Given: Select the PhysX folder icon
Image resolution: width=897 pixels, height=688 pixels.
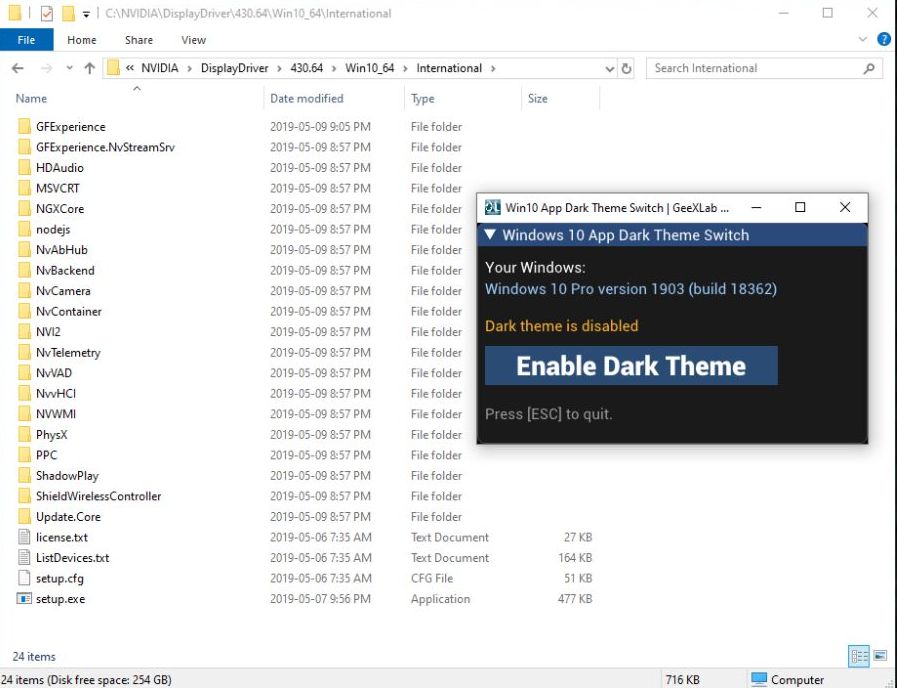Looking at the screenshot, I should 25,435.
